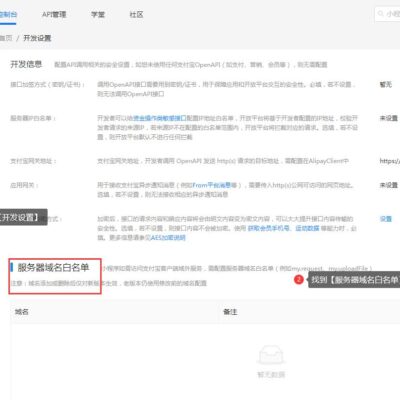Click the blue 设置 link

[x=386, y=219]
